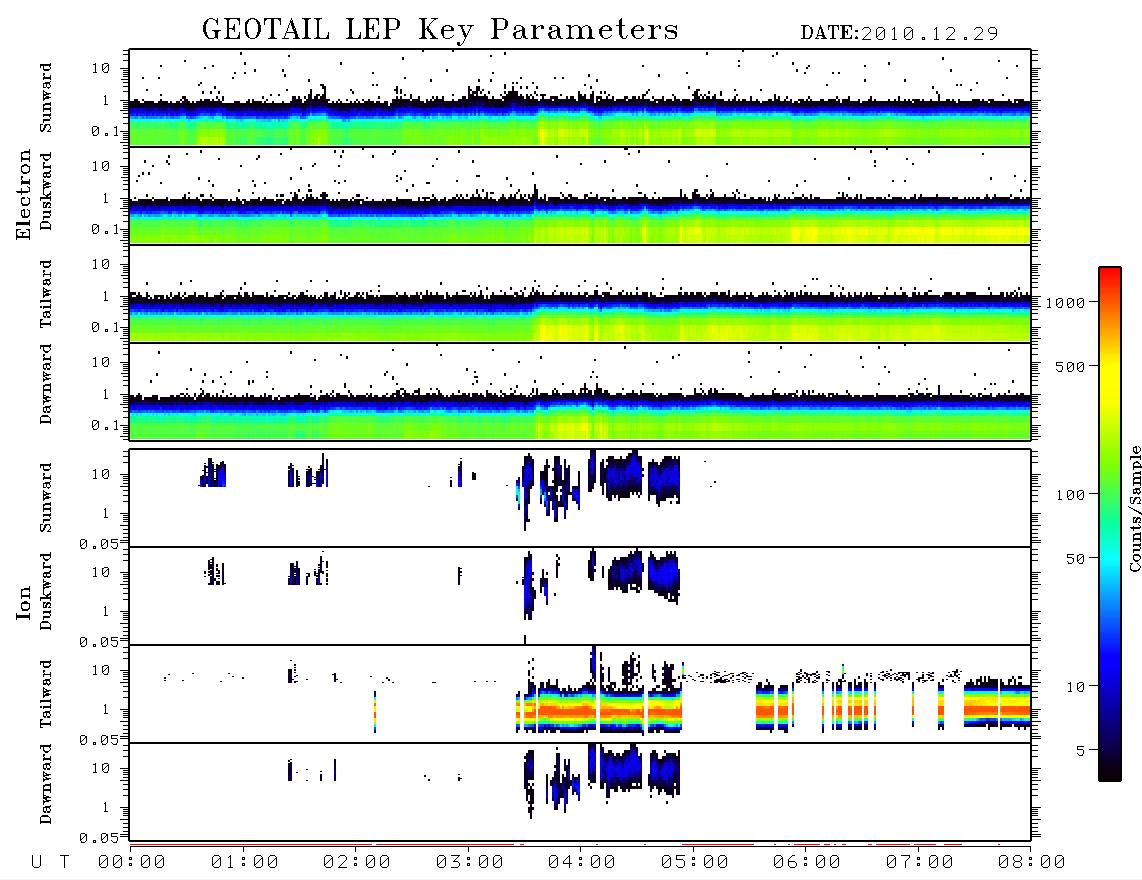
Task: Click the Electron Dawnward panel label
Action: (x=46, y=384)
